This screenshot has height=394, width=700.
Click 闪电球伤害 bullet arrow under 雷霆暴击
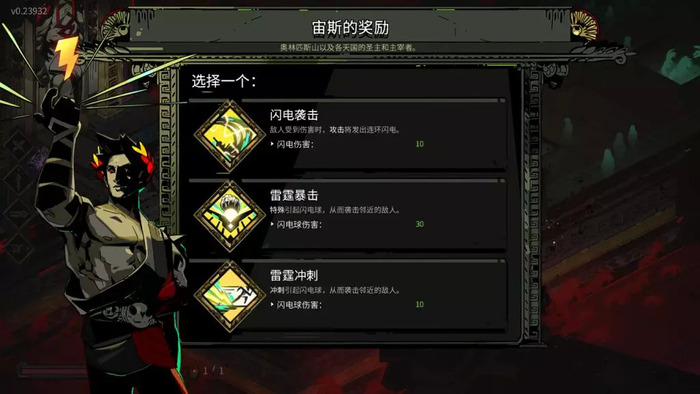(272, 224)
